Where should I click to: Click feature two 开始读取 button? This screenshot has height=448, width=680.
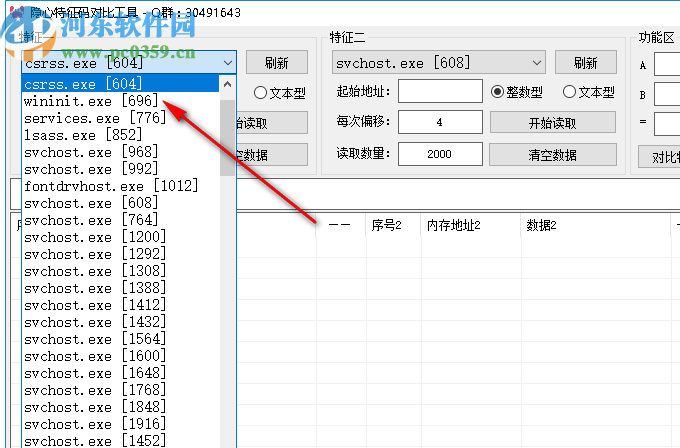pyautogui.click(x=553, y=123)
